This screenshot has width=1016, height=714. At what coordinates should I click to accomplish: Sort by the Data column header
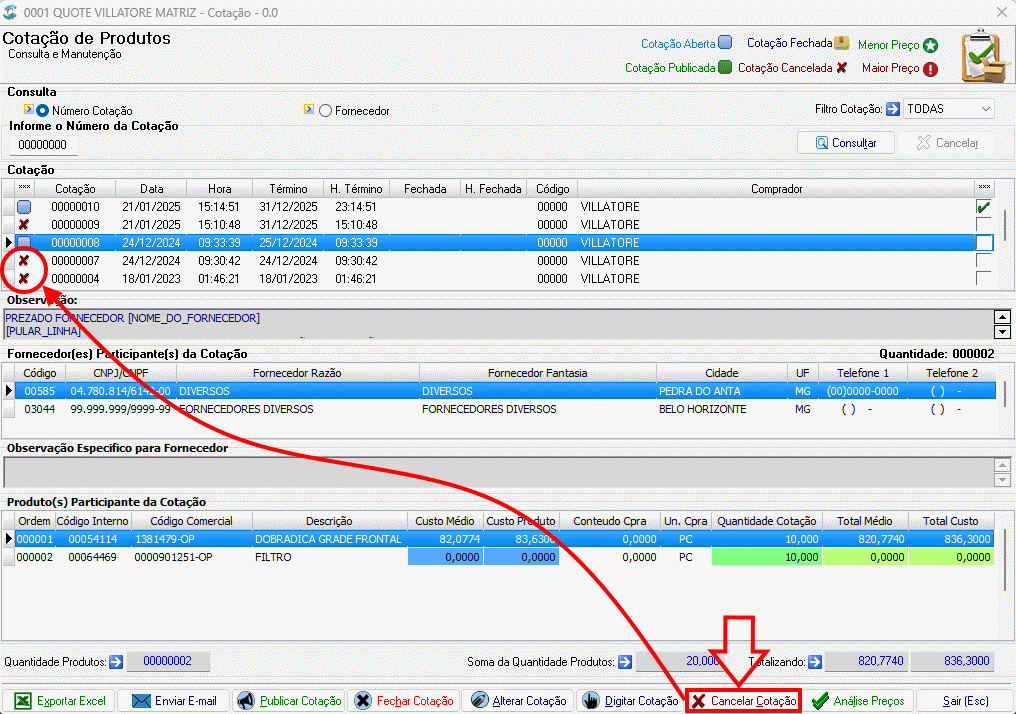pyautogui.click(x=152, y=189)
